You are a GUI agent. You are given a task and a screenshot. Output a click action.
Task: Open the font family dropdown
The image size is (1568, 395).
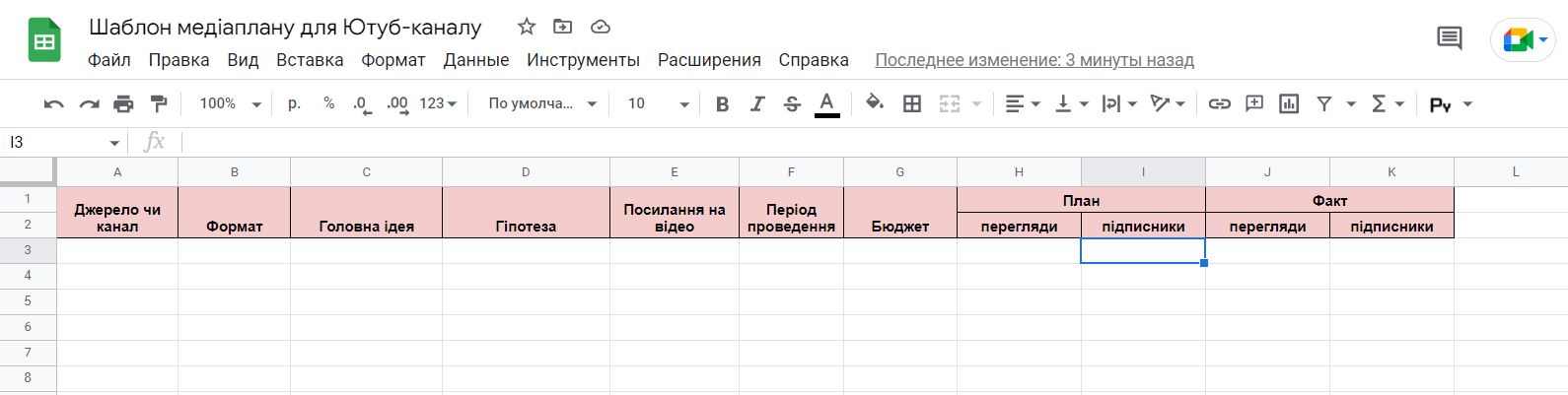pyautogui.click(x=542, y=103)
